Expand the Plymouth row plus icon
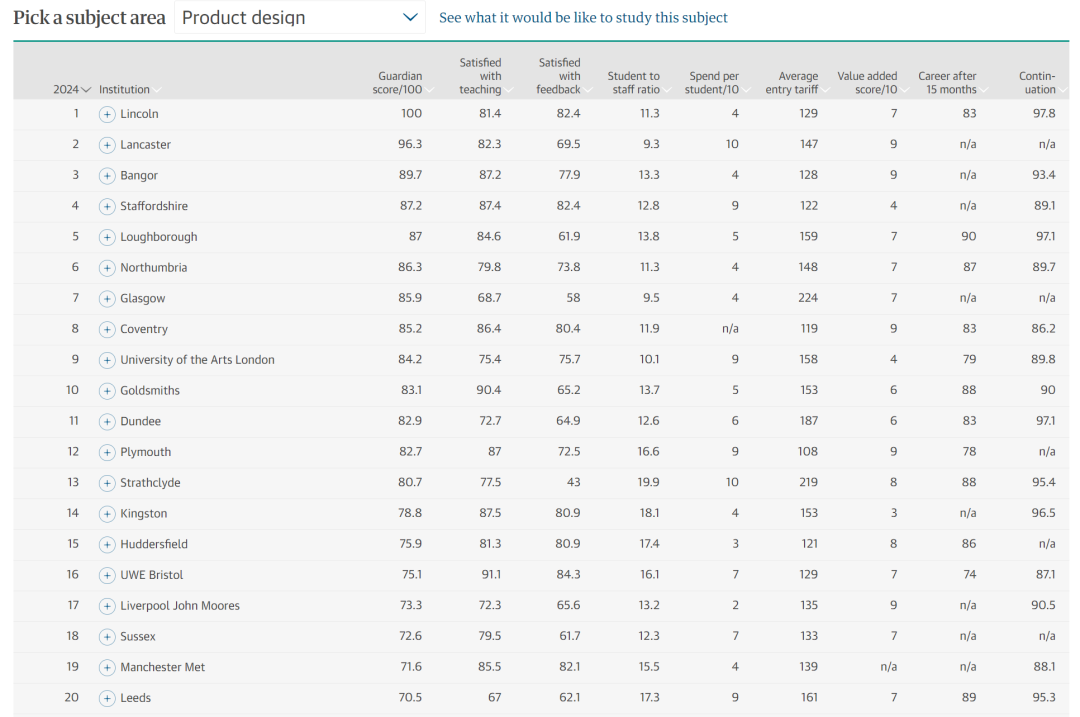Image resolution: width=1080 pixels, height=717 pixels. [107, 453]
